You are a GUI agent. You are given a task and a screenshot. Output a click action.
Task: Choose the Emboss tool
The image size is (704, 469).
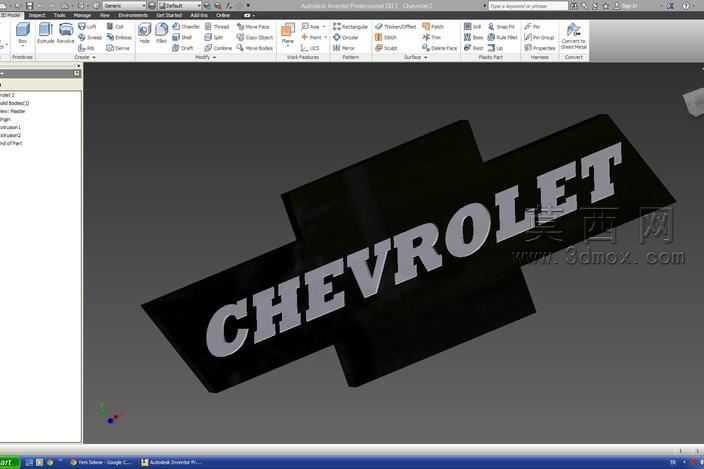pos(119,37)
